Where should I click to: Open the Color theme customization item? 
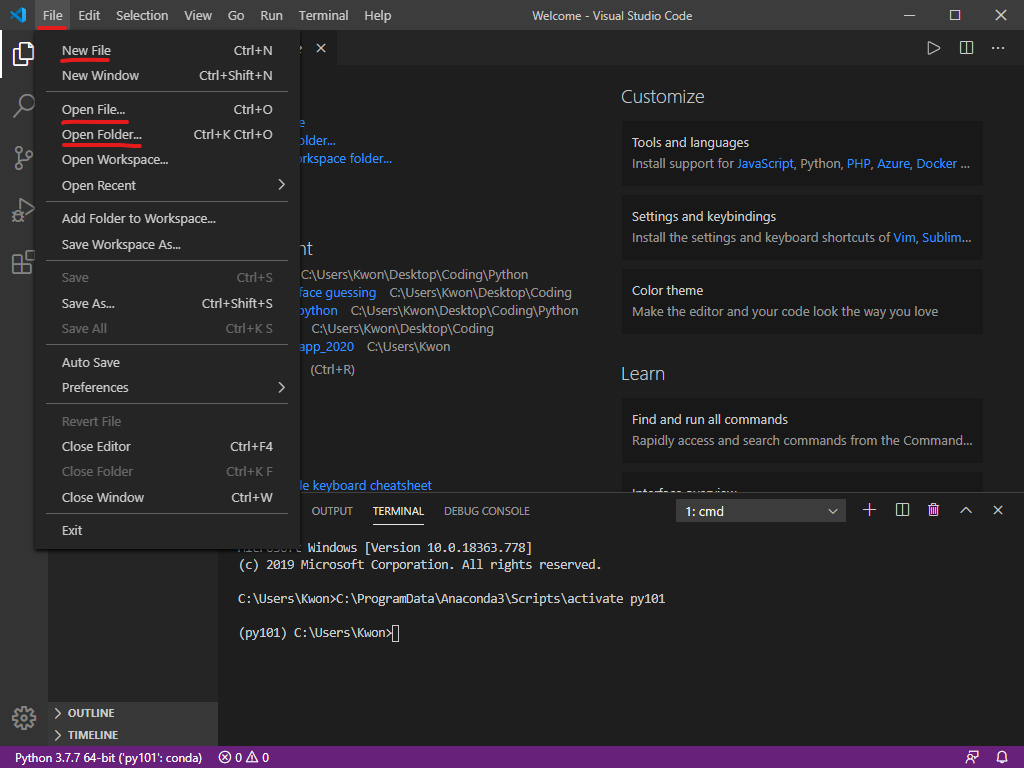click(802, 302)
